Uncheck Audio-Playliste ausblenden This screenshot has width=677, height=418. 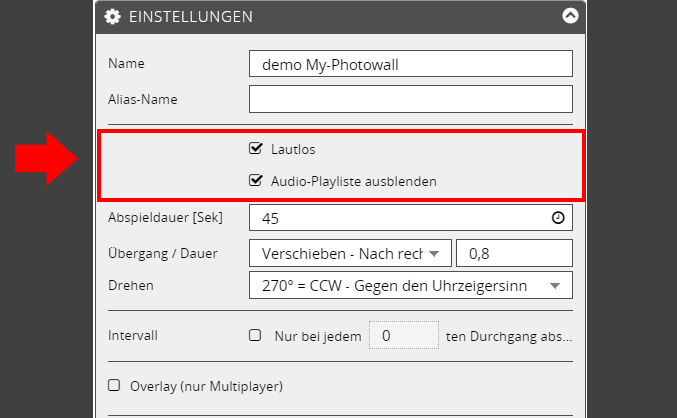256,181
